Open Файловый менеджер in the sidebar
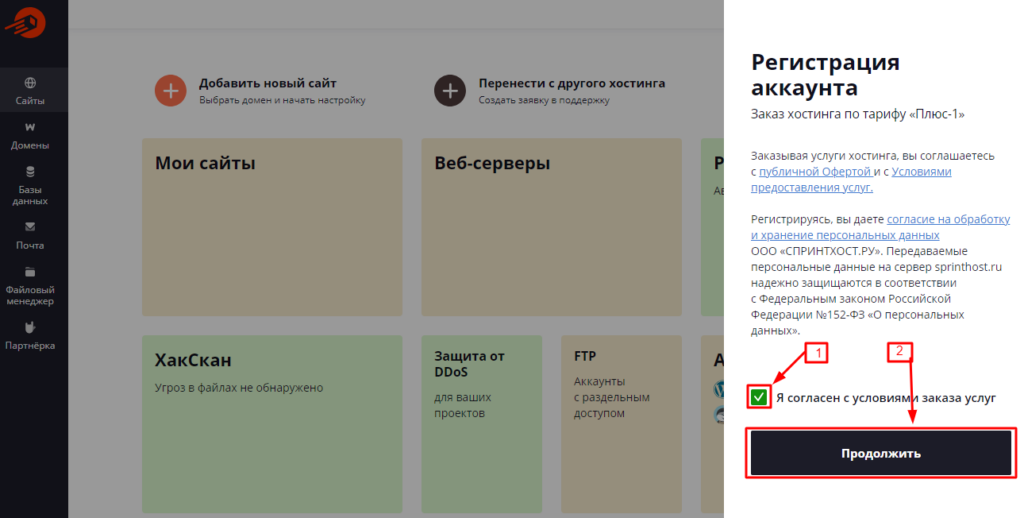This screenshot has width=1024, height=518. tap(30, 286)
